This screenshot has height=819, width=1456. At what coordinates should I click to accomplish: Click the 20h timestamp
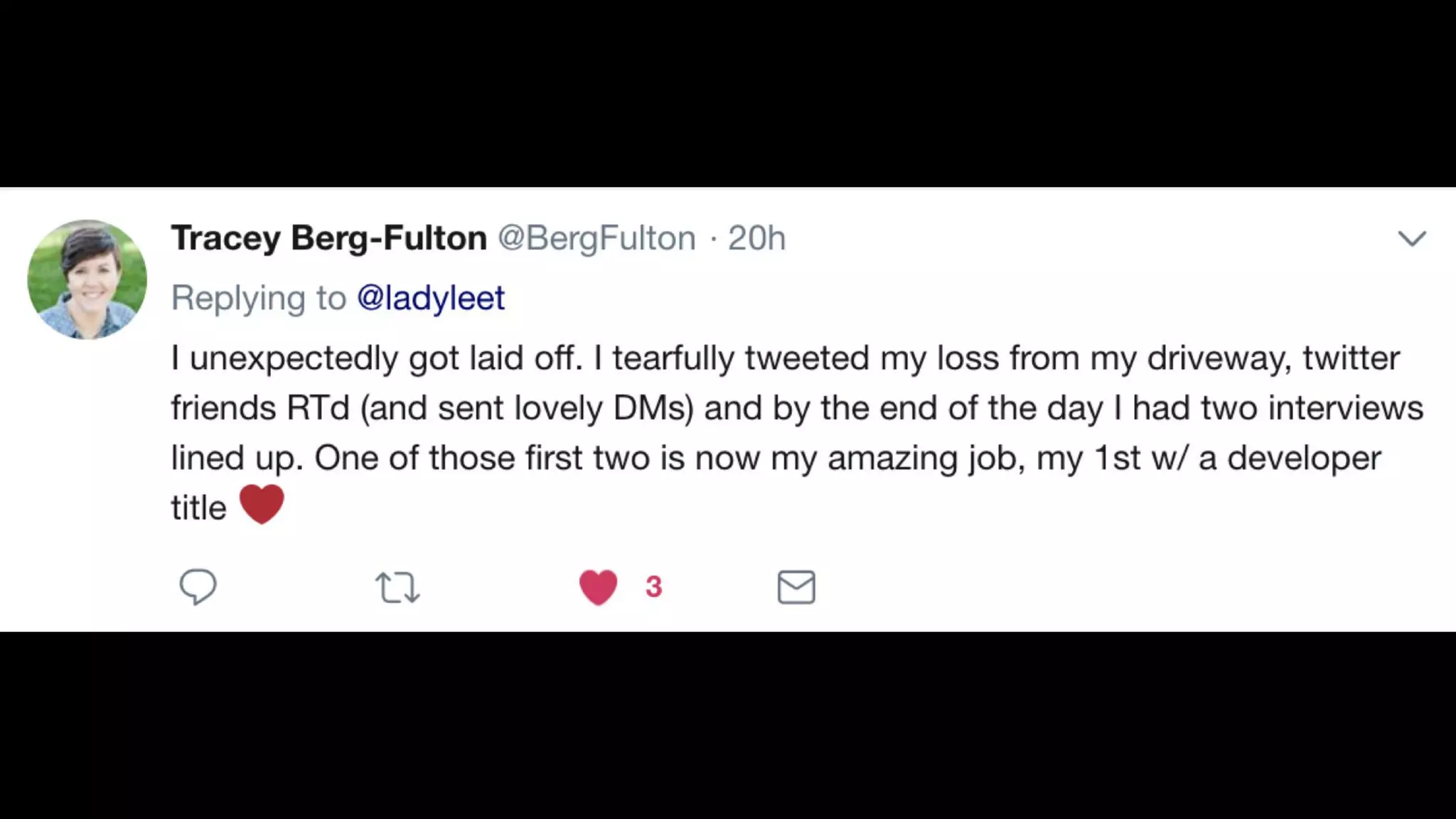coord(756,238)
